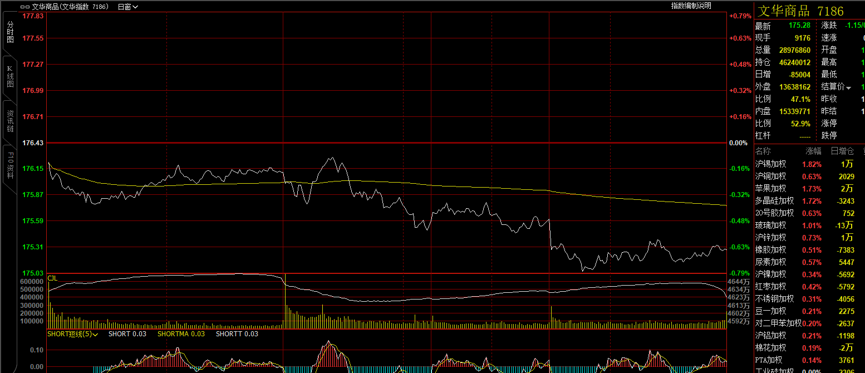The image size is (865, 373).
Task: Open the SHORT短线(5) indicator dropdown
Action: pos(73,334)
